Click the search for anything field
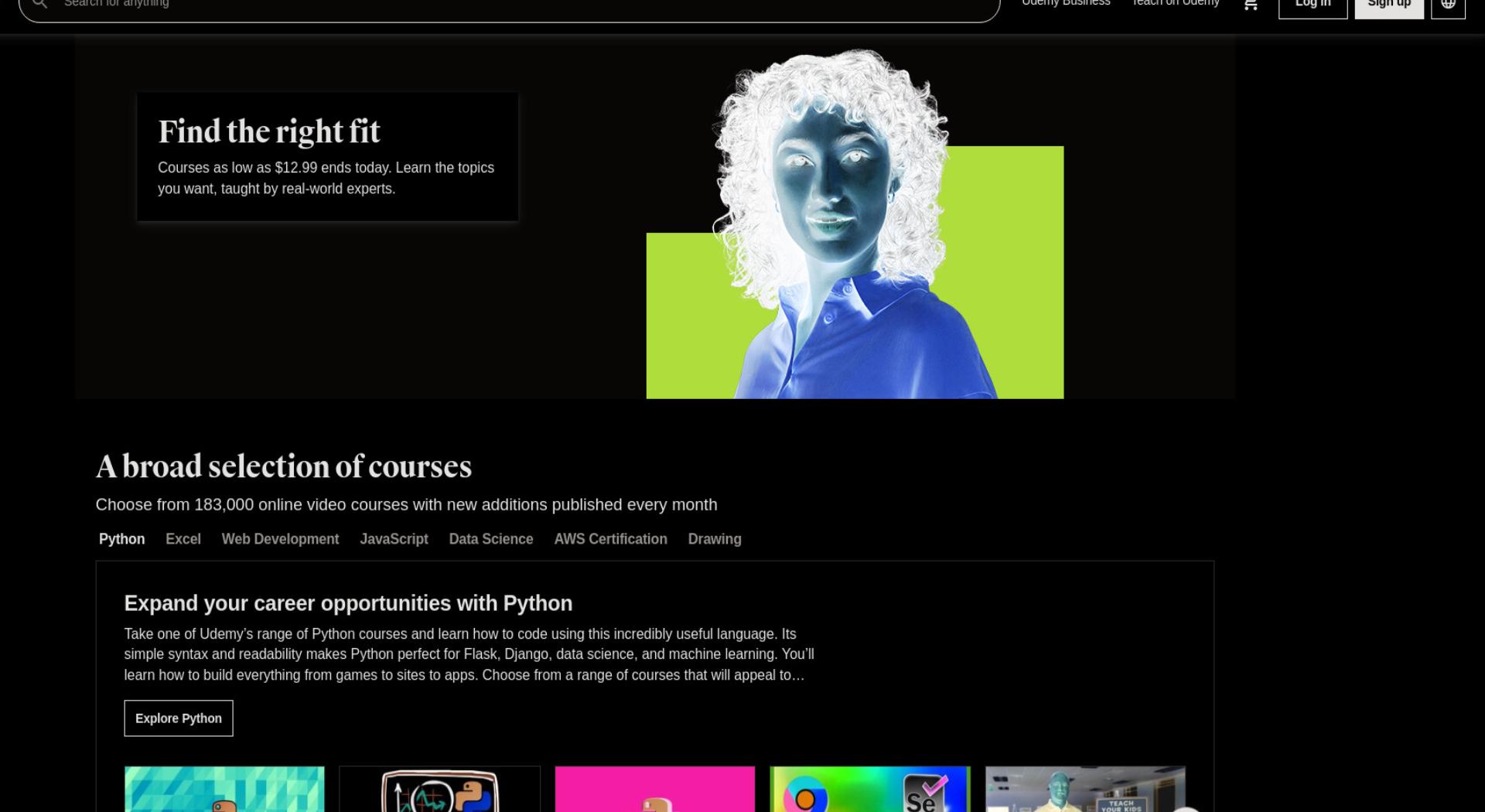 click(509, 6)
